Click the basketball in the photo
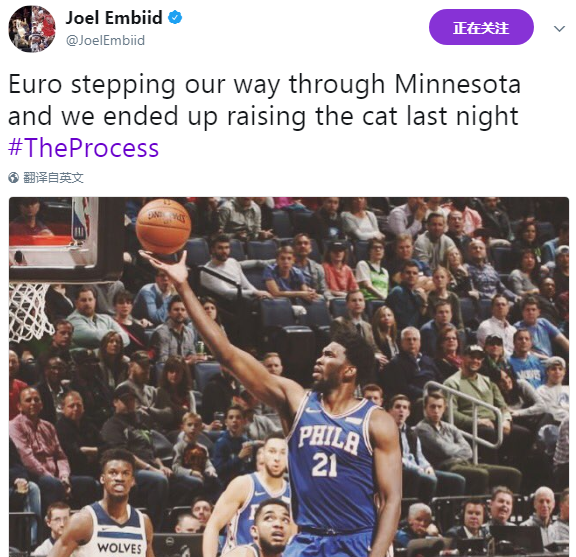The width and height of the screenshot is (576, 557). click(163, 226)
